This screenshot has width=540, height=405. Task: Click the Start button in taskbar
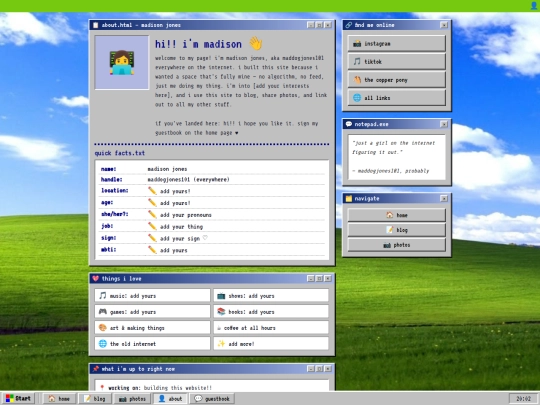tap(19, 398)
